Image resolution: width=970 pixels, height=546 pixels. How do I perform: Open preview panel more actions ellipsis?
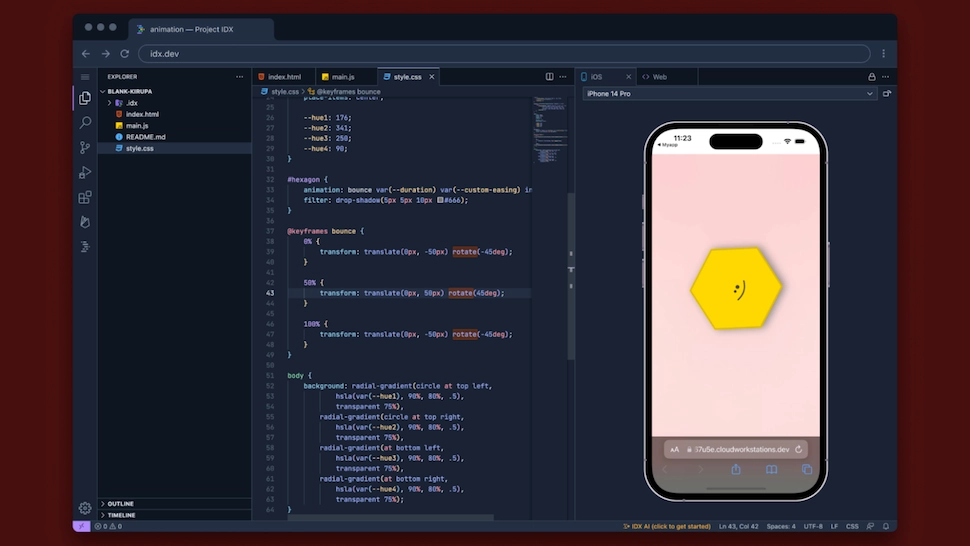885,77
